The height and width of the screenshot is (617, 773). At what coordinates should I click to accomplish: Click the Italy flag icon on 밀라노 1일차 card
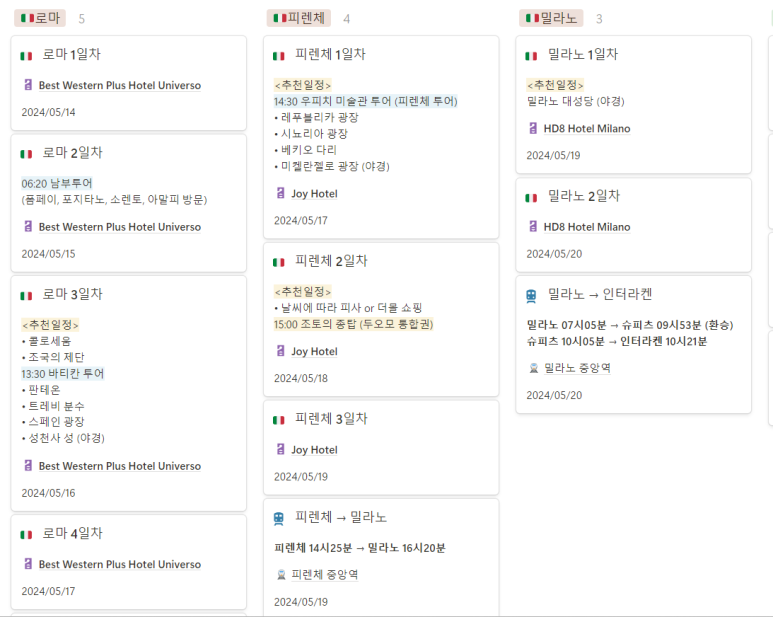531,56
